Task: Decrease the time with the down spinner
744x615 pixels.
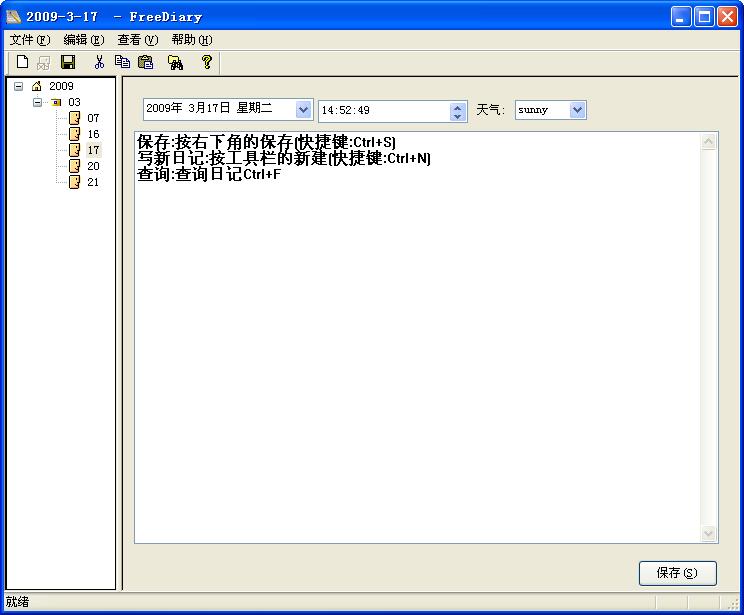Action: pyautogui.click(x=457, y=116)
